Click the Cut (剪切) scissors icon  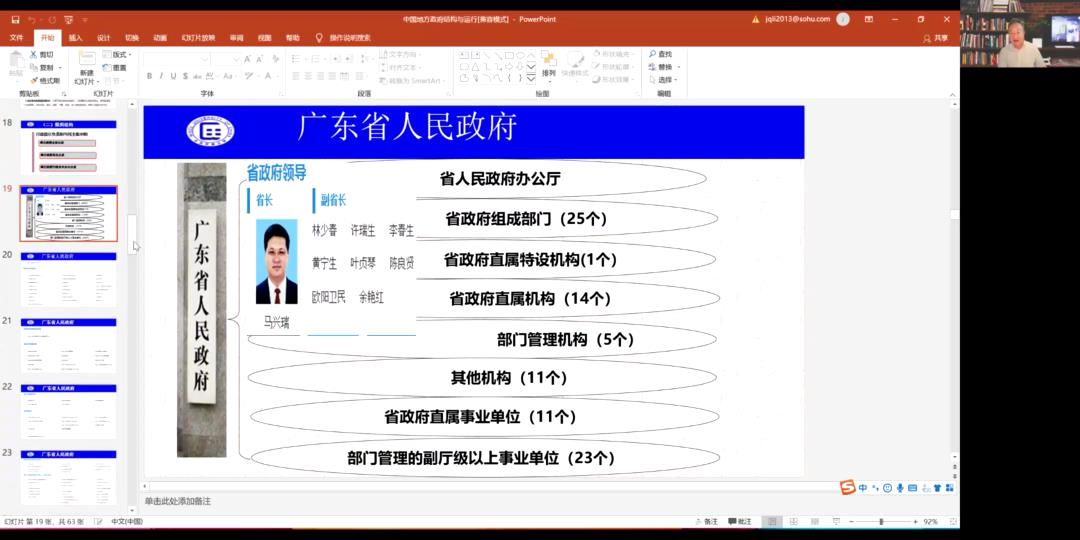point(33,54)
